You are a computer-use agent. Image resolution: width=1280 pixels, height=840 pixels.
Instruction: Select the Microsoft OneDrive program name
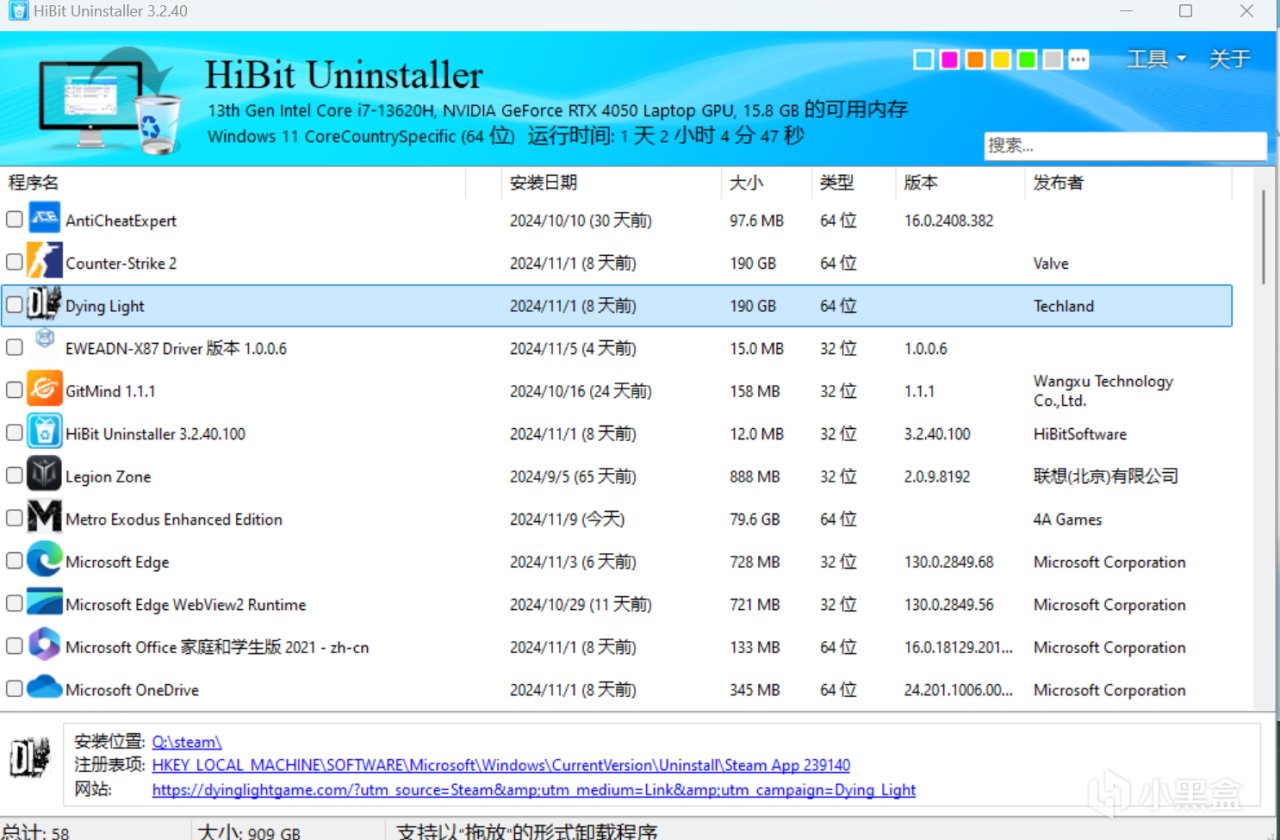(x=132, y=689)
